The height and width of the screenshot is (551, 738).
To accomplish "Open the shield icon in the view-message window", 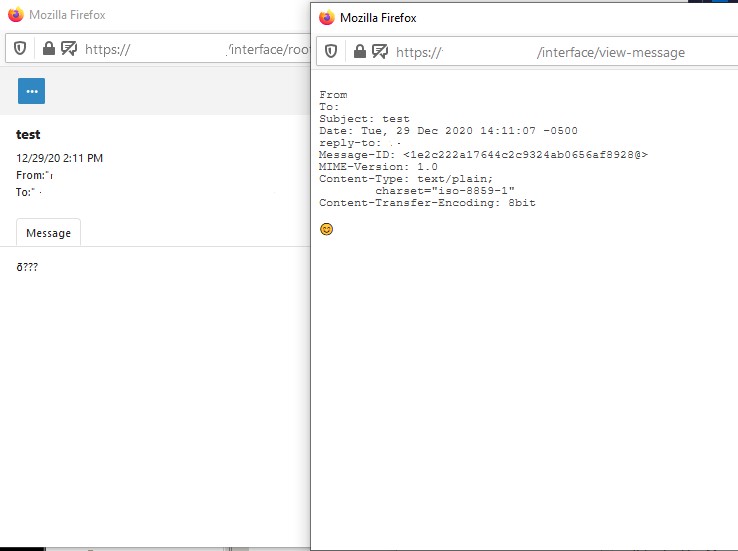I will [x=332, y=52].
